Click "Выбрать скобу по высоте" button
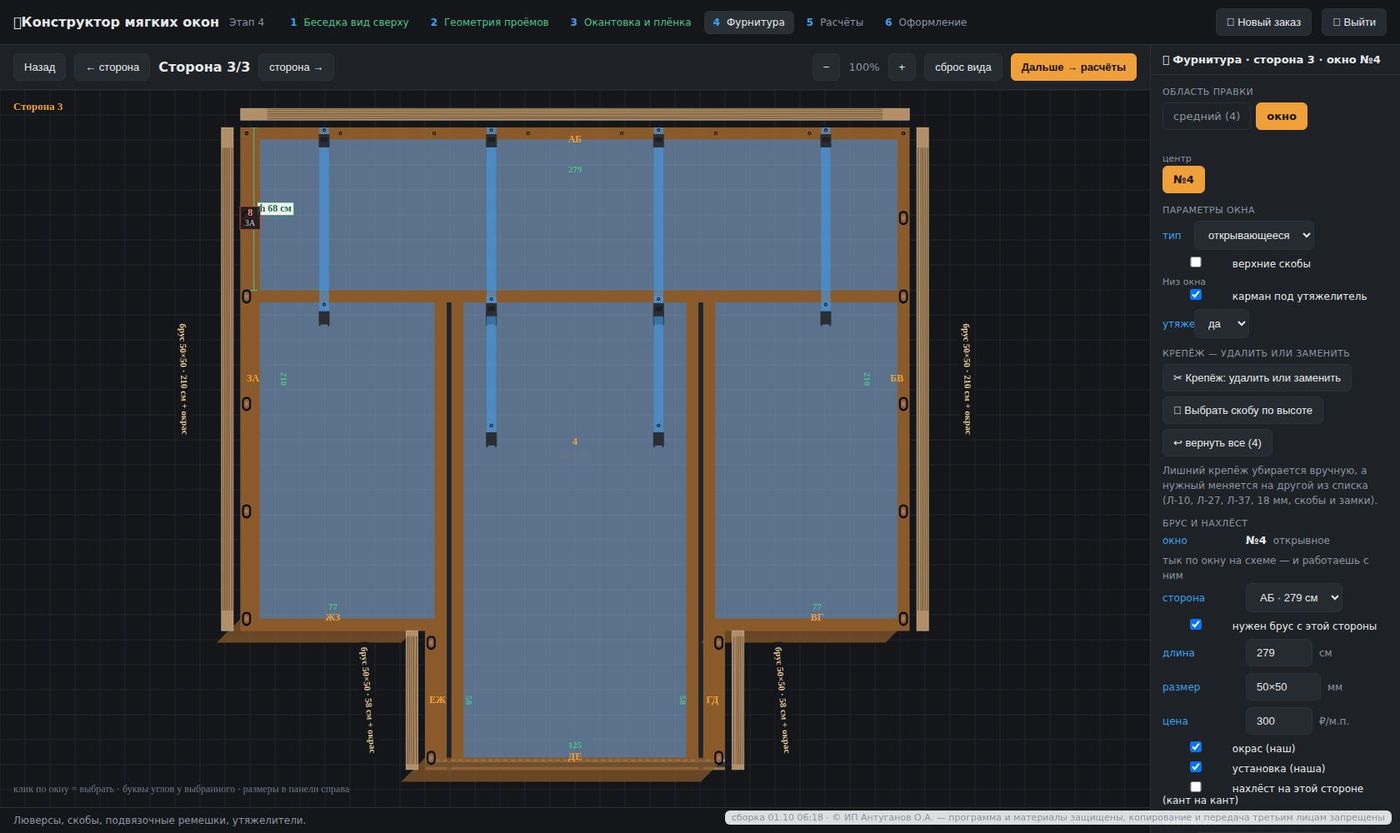 (x=1242, y=410)
